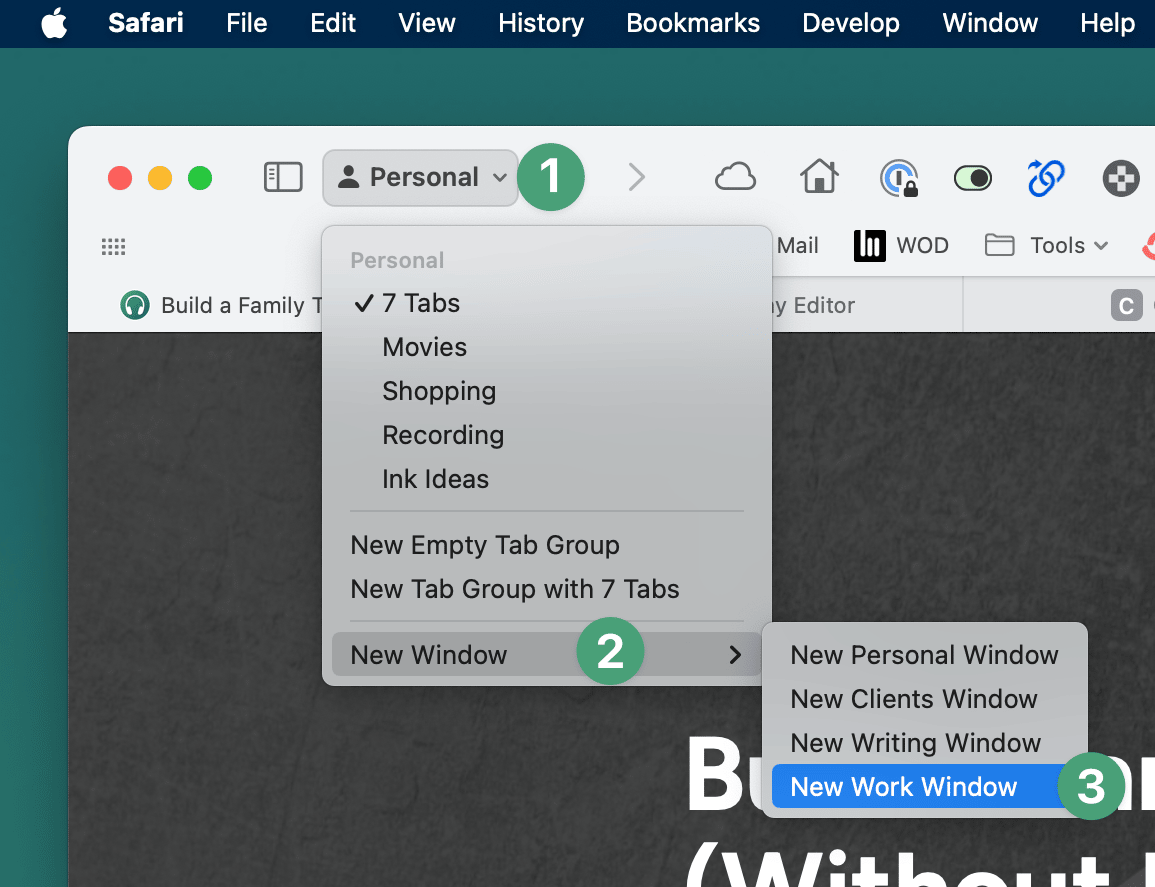Open the Apple menu
The width and height of the screenshot is (1155, 887).
click(55, 23)
